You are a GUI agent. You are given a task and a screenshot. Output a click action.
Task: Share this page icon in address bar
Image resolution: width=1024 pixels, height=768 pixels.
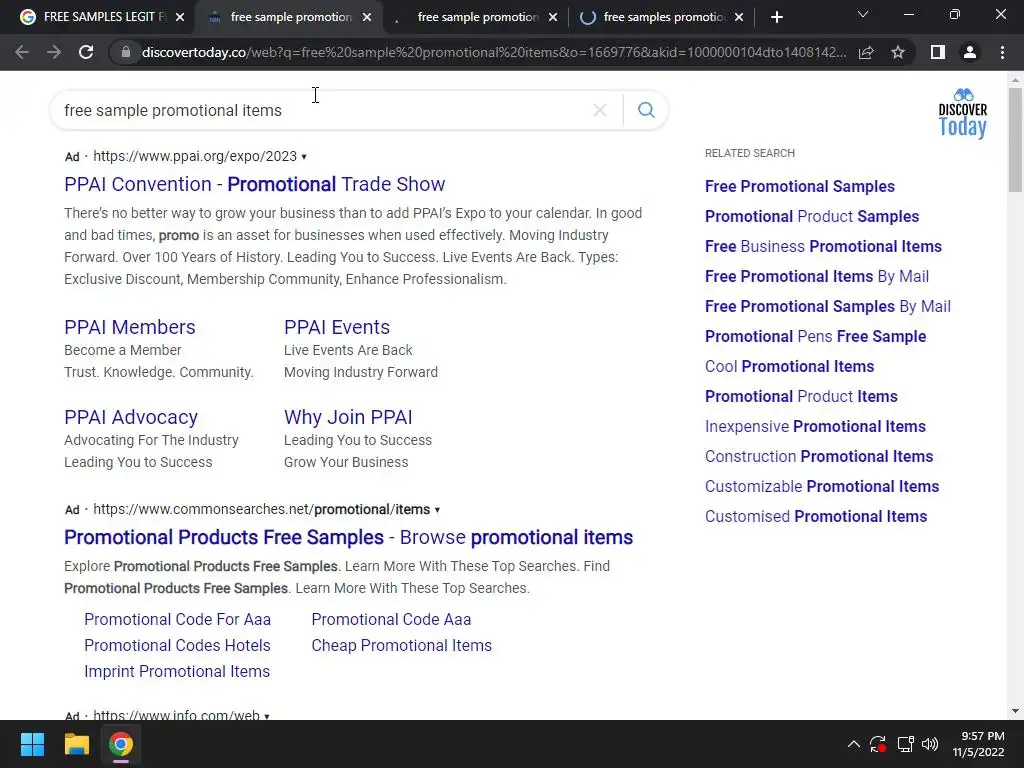[x=866, y=52]
